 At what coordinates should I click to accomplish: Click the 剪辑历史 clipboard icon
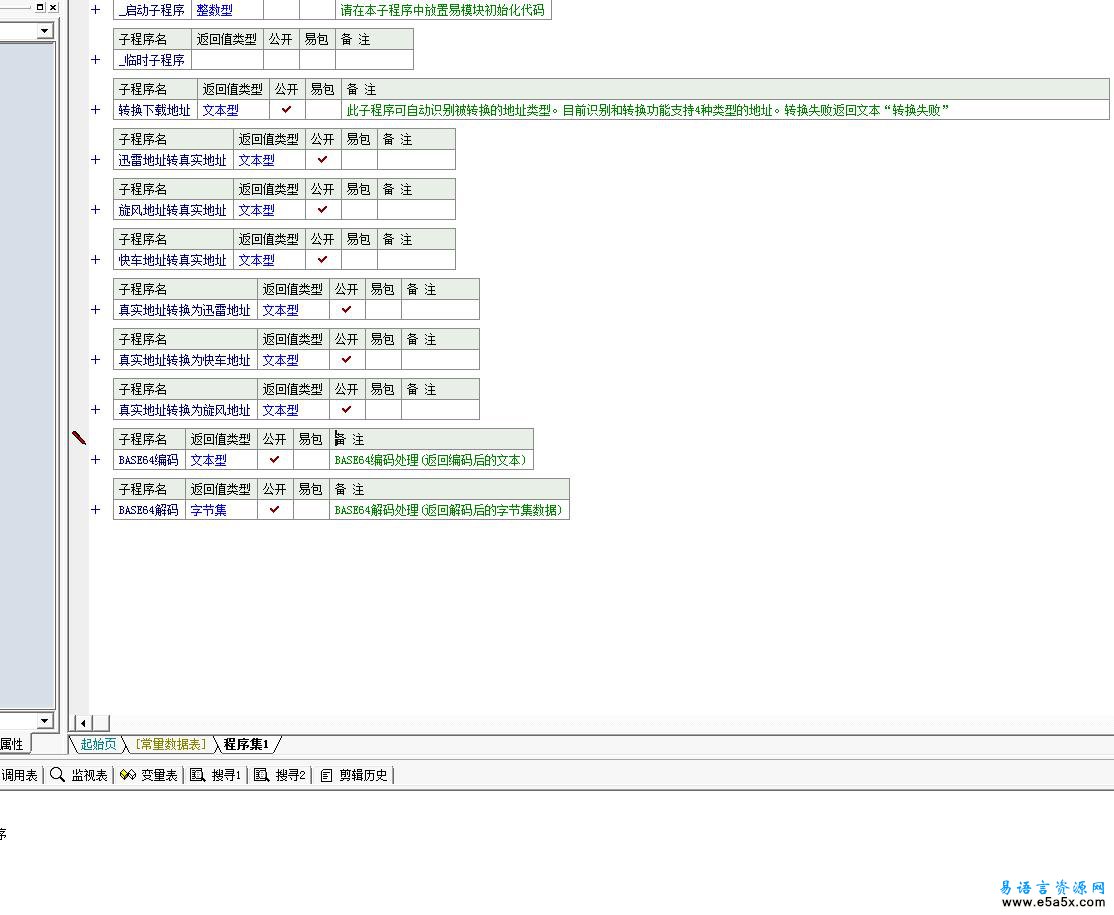[326, 775]
